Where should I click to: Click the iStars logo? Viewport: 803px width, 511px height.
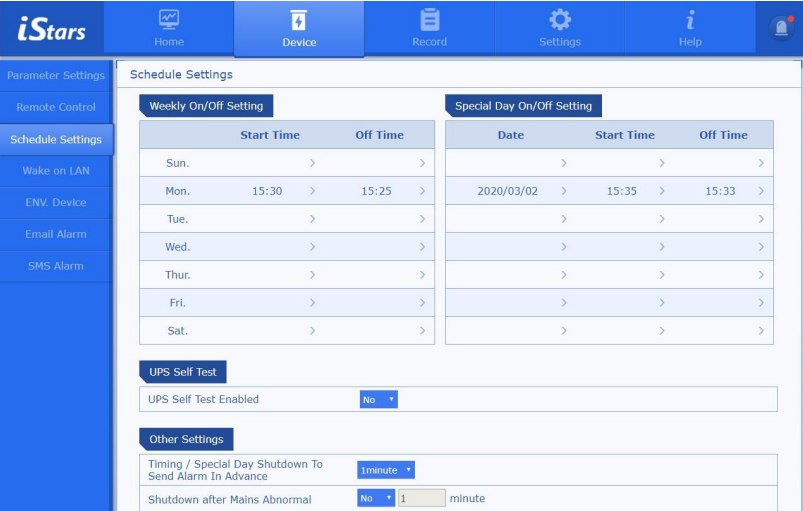coord(52,29)
